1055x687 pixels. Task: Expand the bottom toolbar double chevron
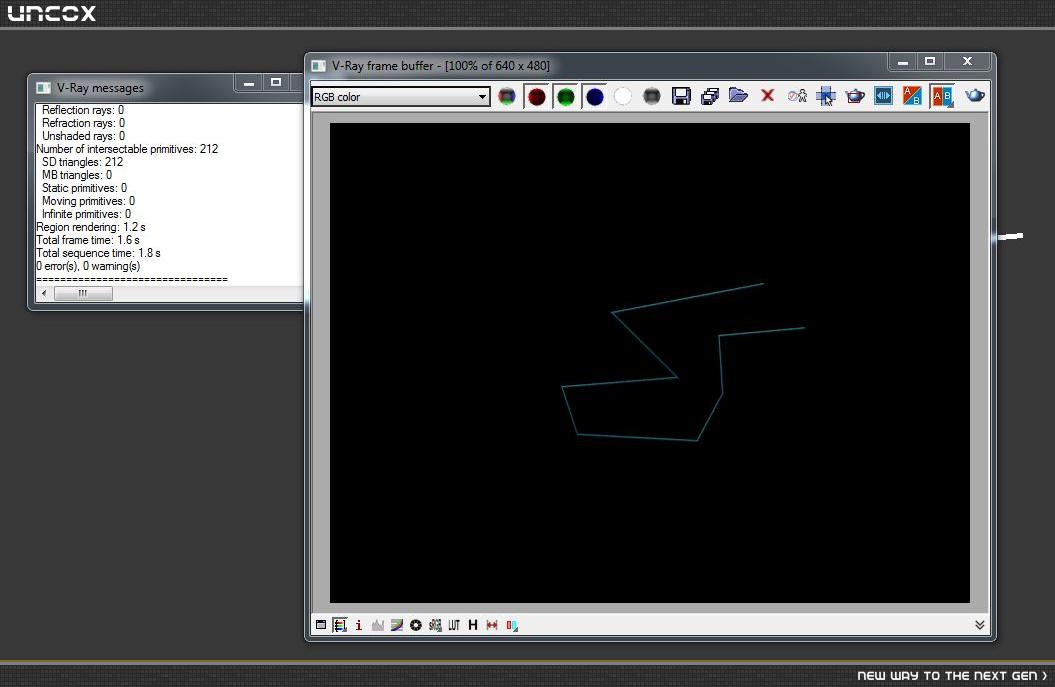[980, 625]
